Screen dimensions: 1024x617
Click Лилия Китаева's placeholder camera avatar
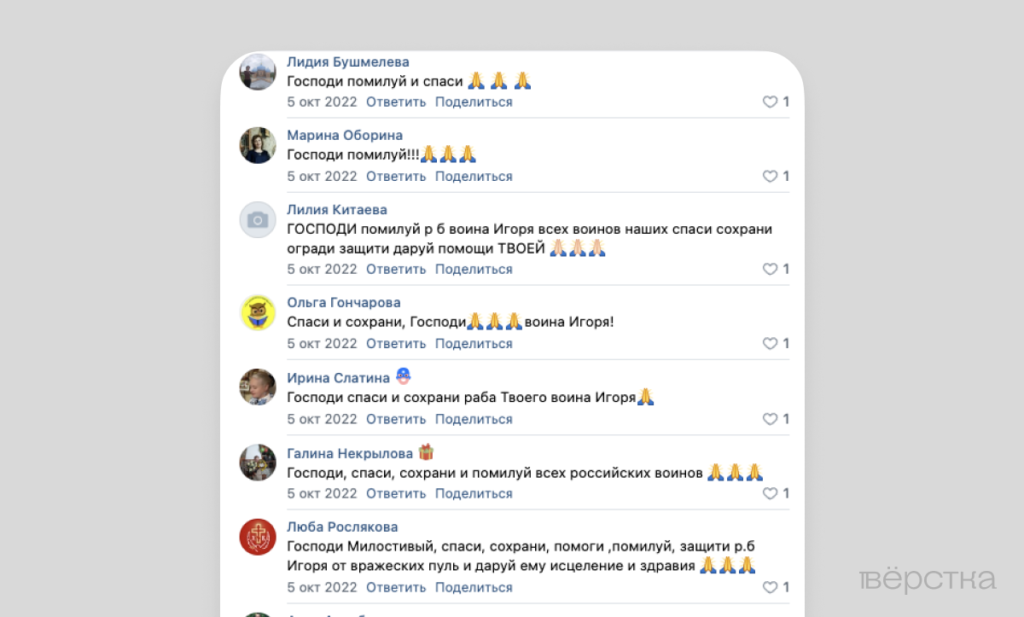point(258,220)
